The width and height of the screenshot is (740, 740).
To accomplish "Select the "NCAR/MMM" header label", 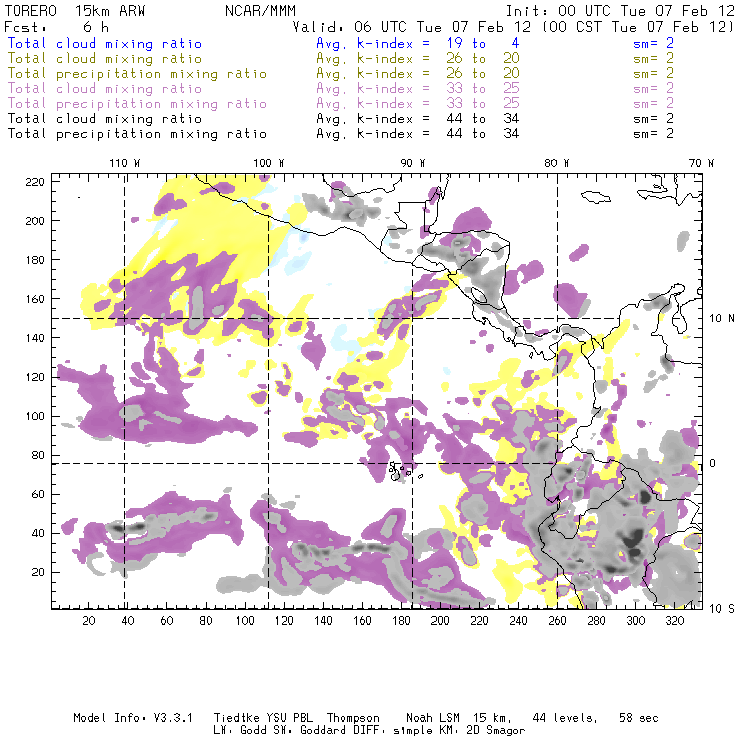I will tap(261, 11).
